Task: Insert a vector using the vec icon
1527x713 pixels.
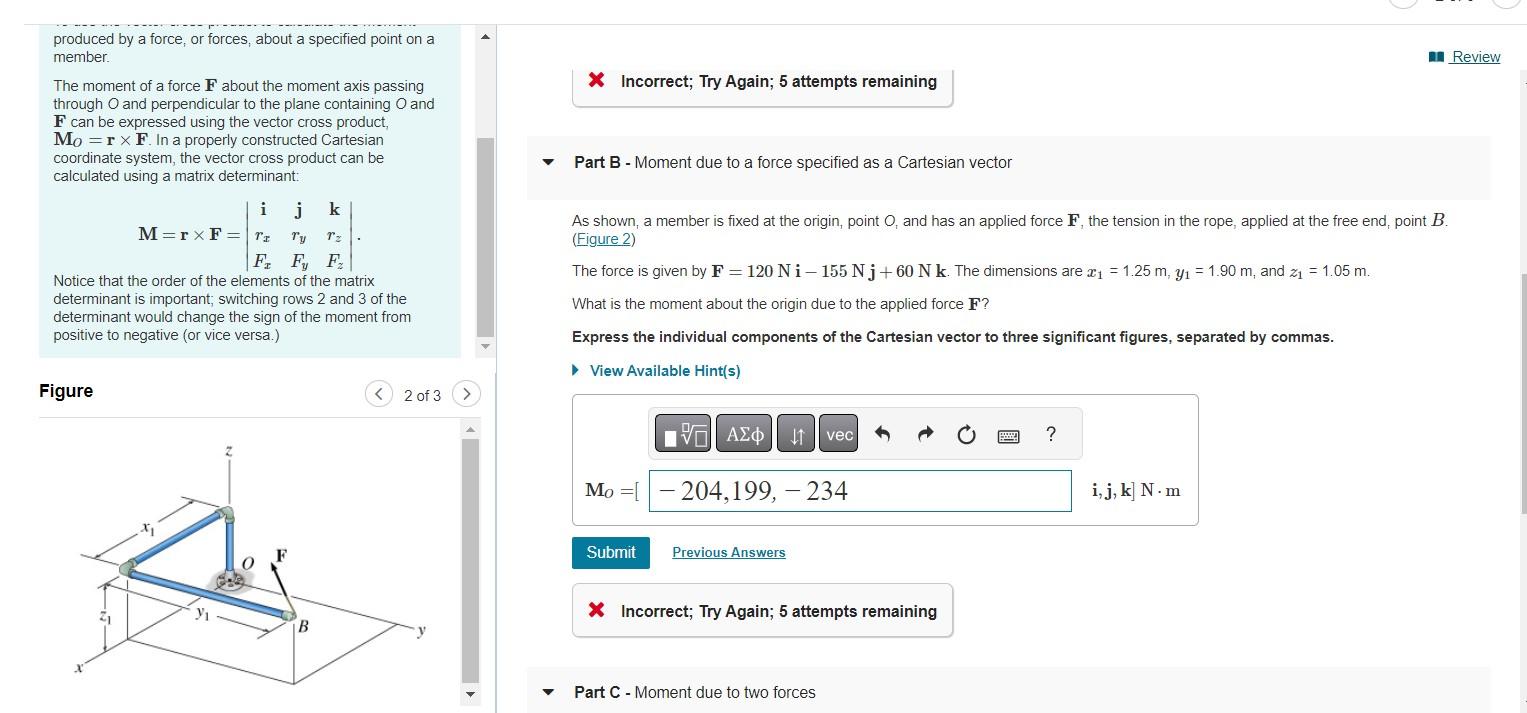Action: coord(838,433)
